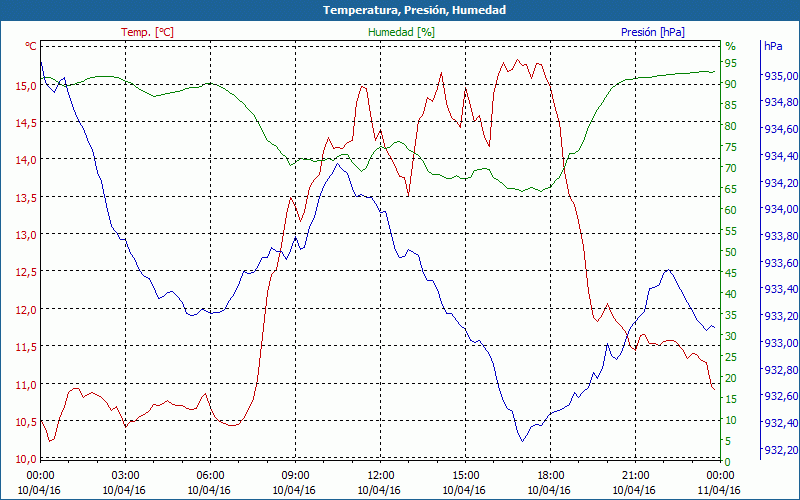Click pressure axis value '932,60'
800x500 pixels.
click(x=781, y=396)
